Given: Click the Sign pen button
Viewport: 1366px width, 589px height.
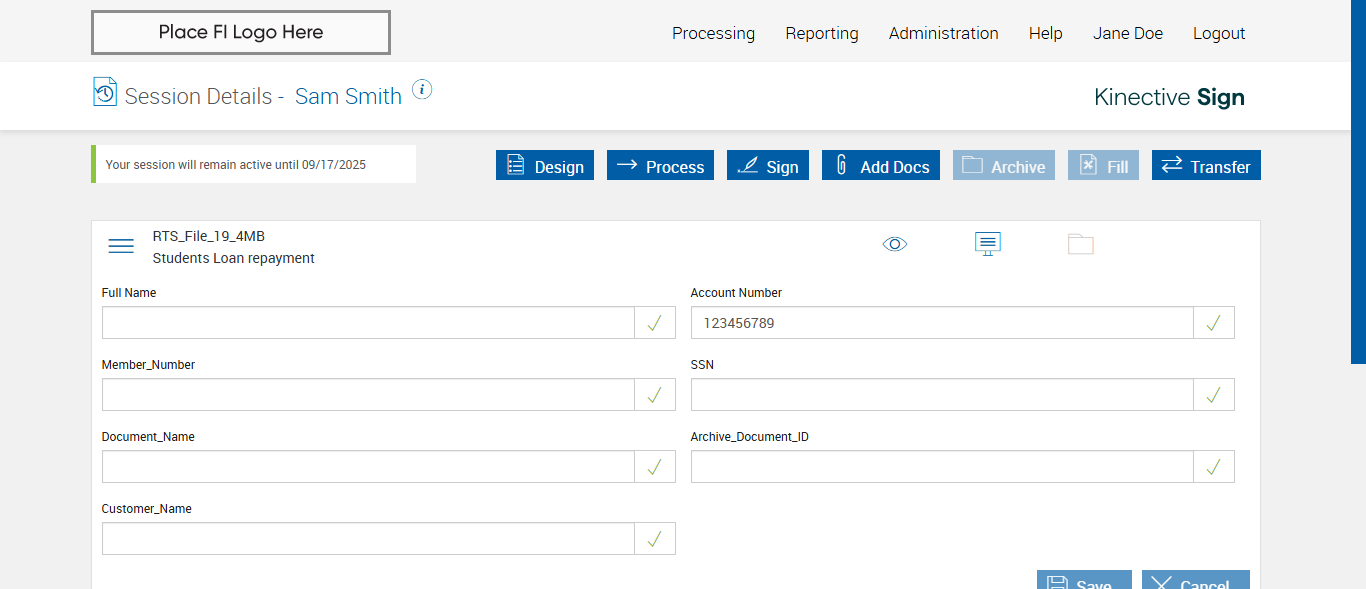Looking at the screenshot, I should 768,166.
